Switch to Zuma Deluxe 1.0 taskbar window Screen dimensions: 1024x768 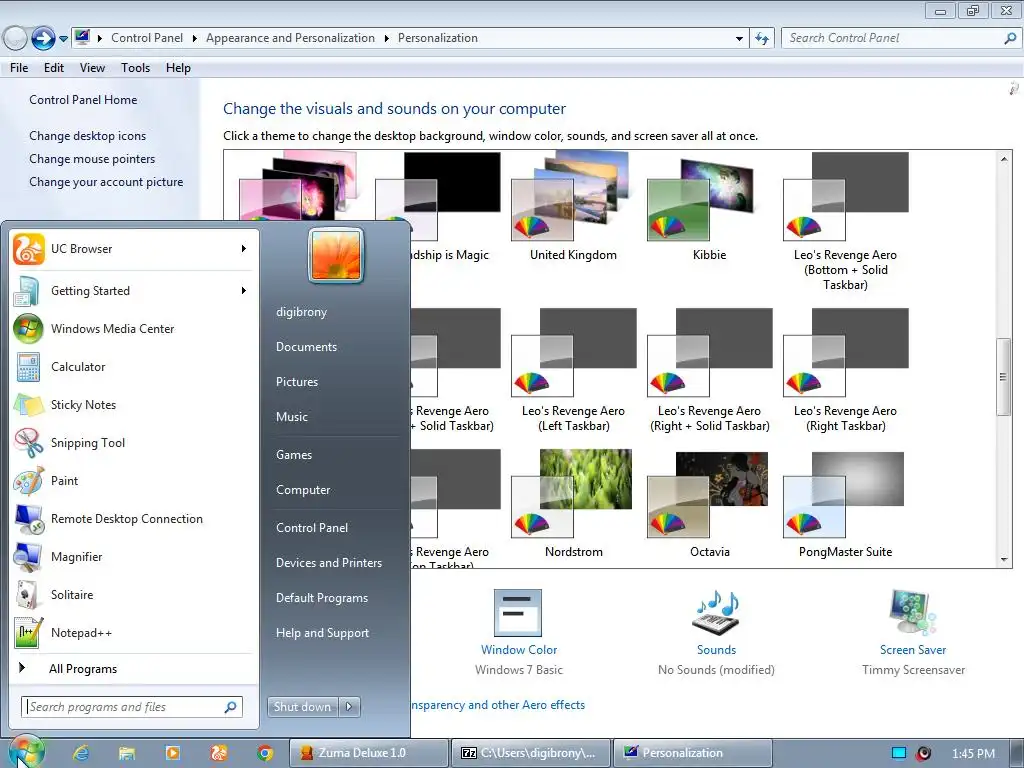click(x=369, y=753)
